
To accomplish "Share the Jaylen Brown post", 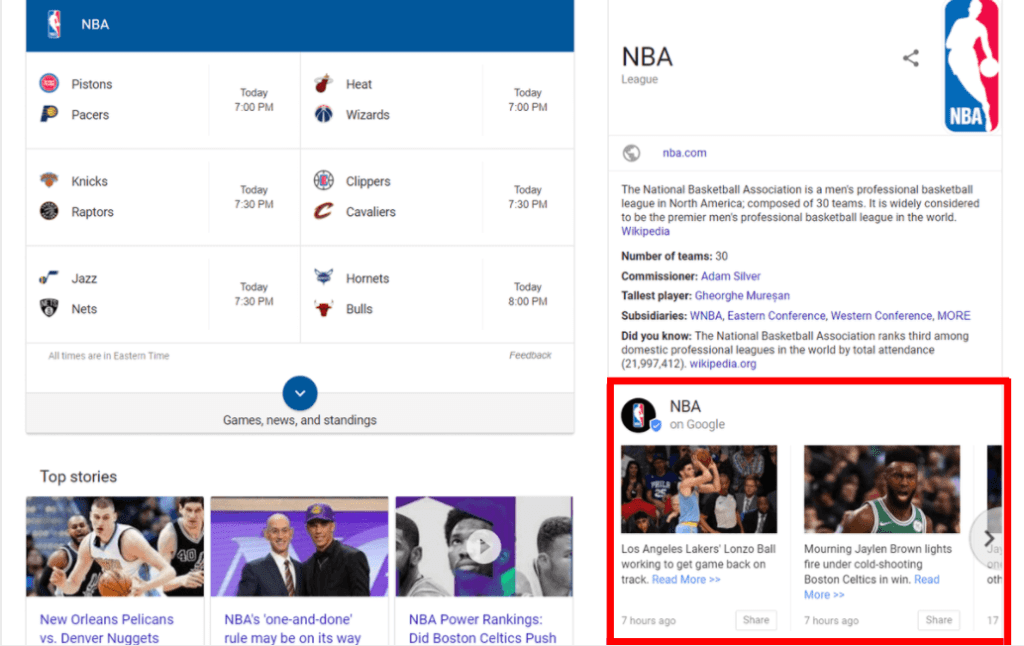I will pos(938,620).
